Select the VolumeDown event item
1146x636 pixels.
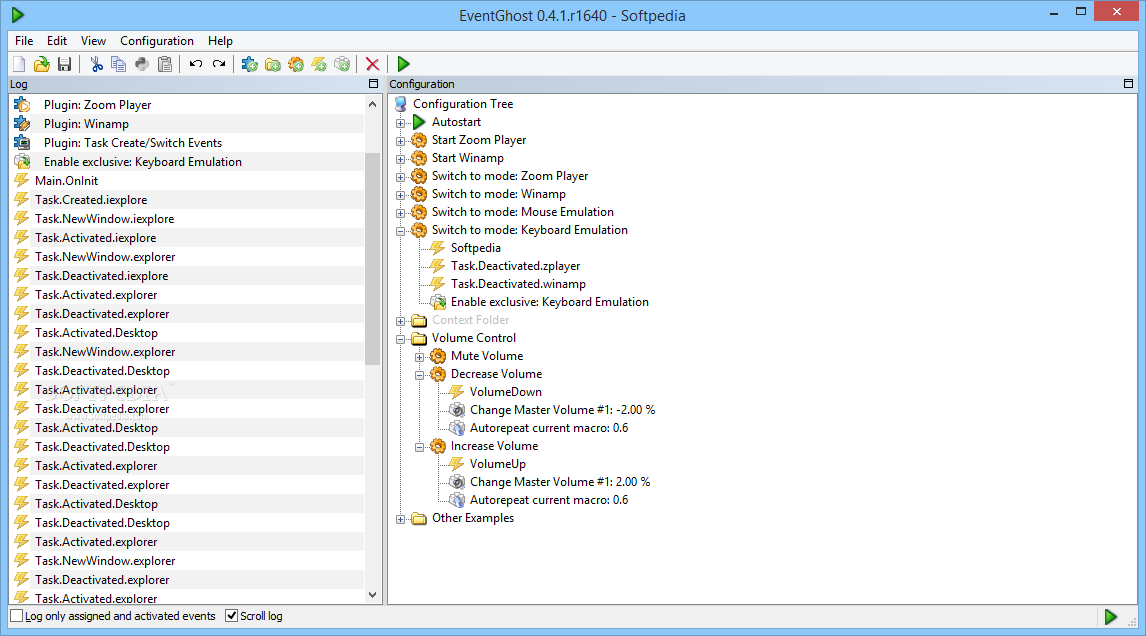(506, 392)
